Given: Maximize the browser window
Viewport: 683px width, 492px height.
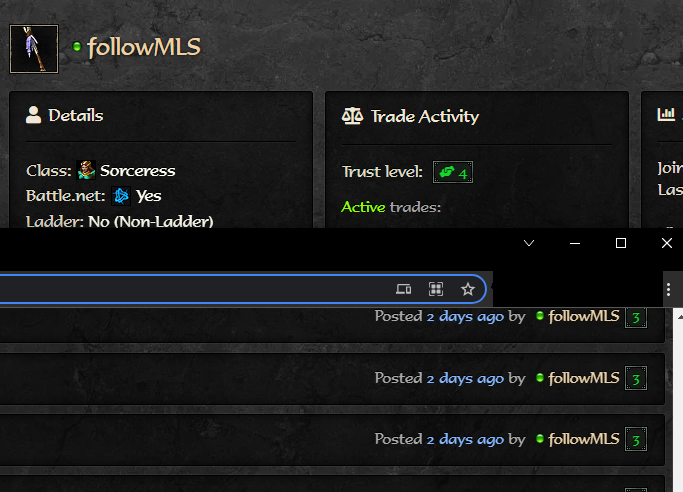Looking at the screenshot, I should (621, 243).
